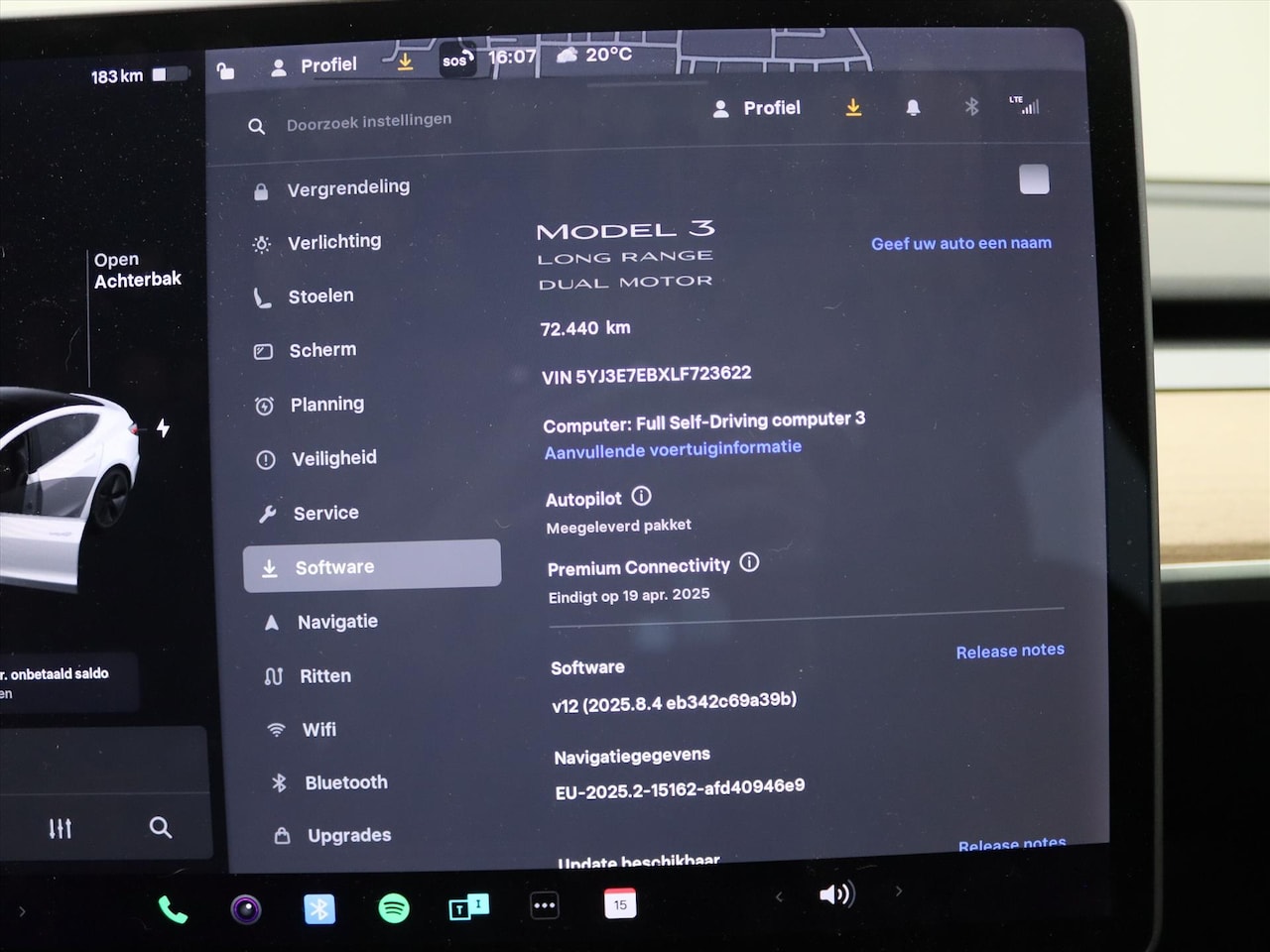This screenshot has height=952, width=1270.
Task: Open Stoelen settings
Action: tap(320, 297)
